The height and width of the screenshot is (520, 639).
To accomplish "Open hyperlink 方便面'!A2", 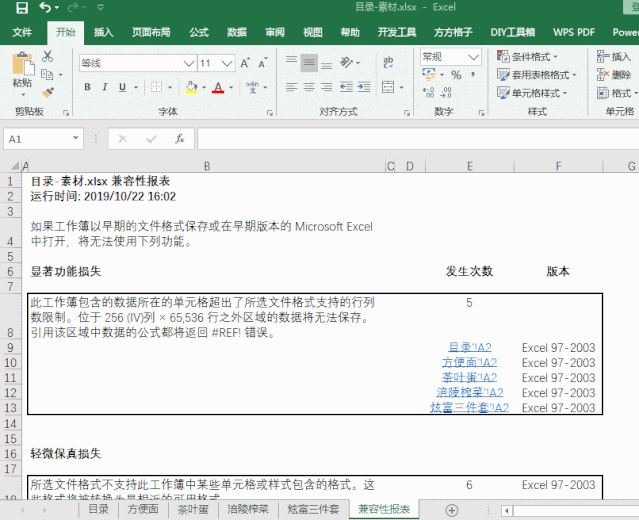I will 469,362.
